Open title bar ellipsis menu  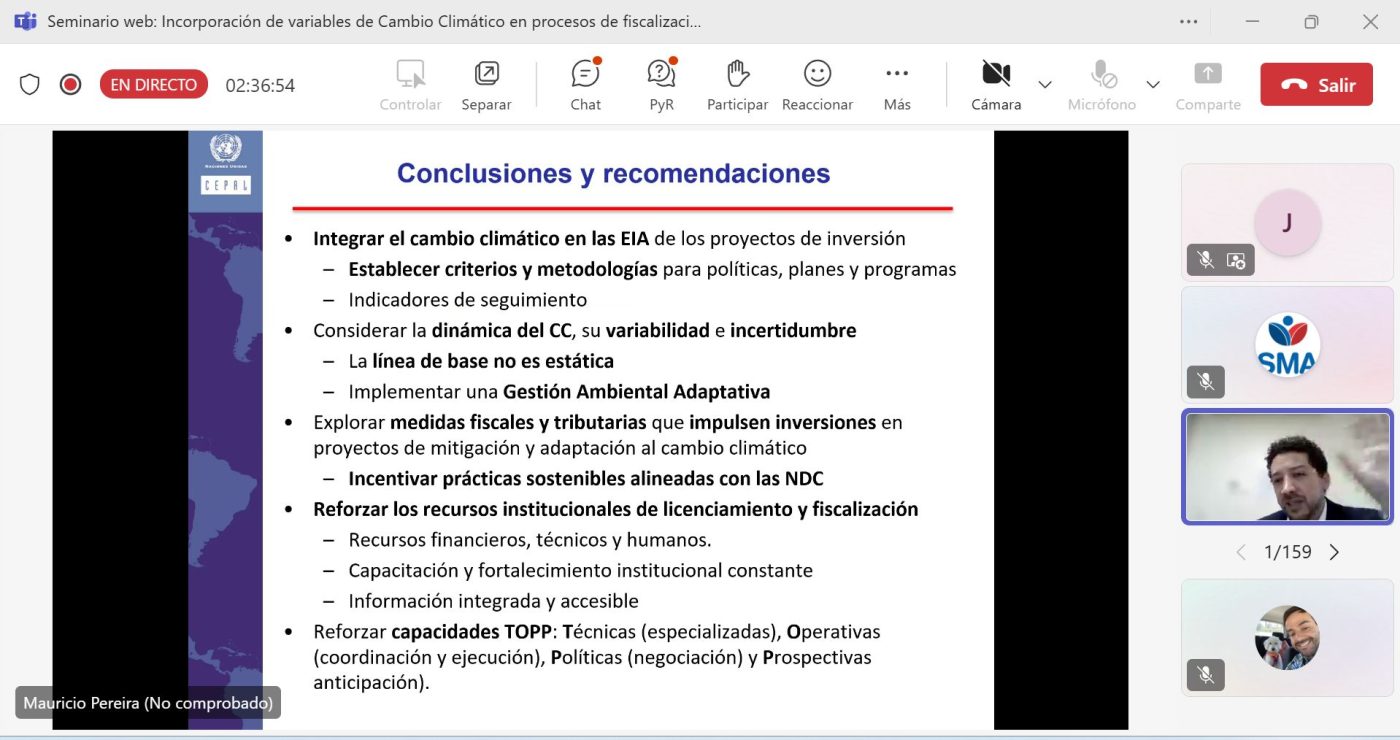[x=1188, y=21]
